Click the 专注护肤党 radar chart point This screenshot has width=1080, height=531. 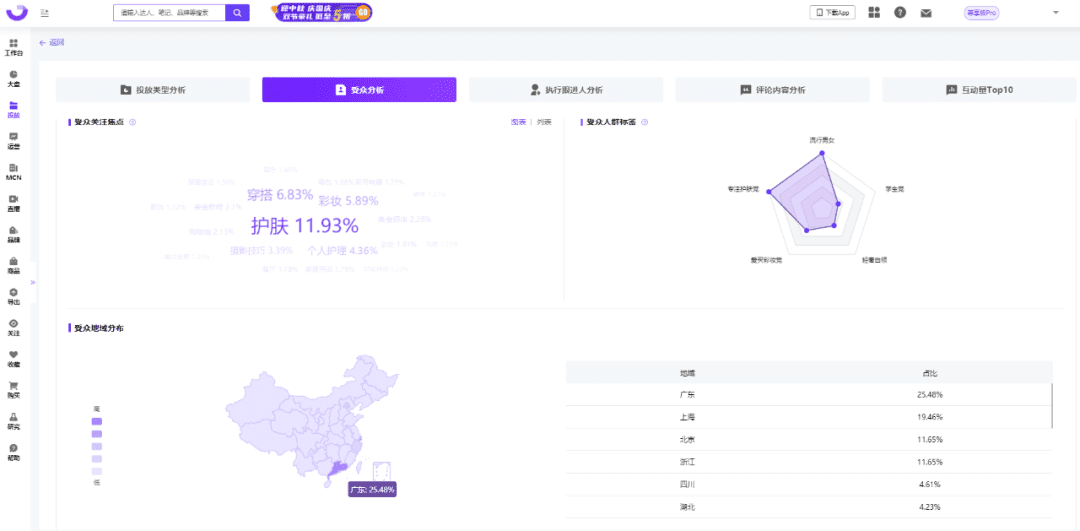[767, 192]
